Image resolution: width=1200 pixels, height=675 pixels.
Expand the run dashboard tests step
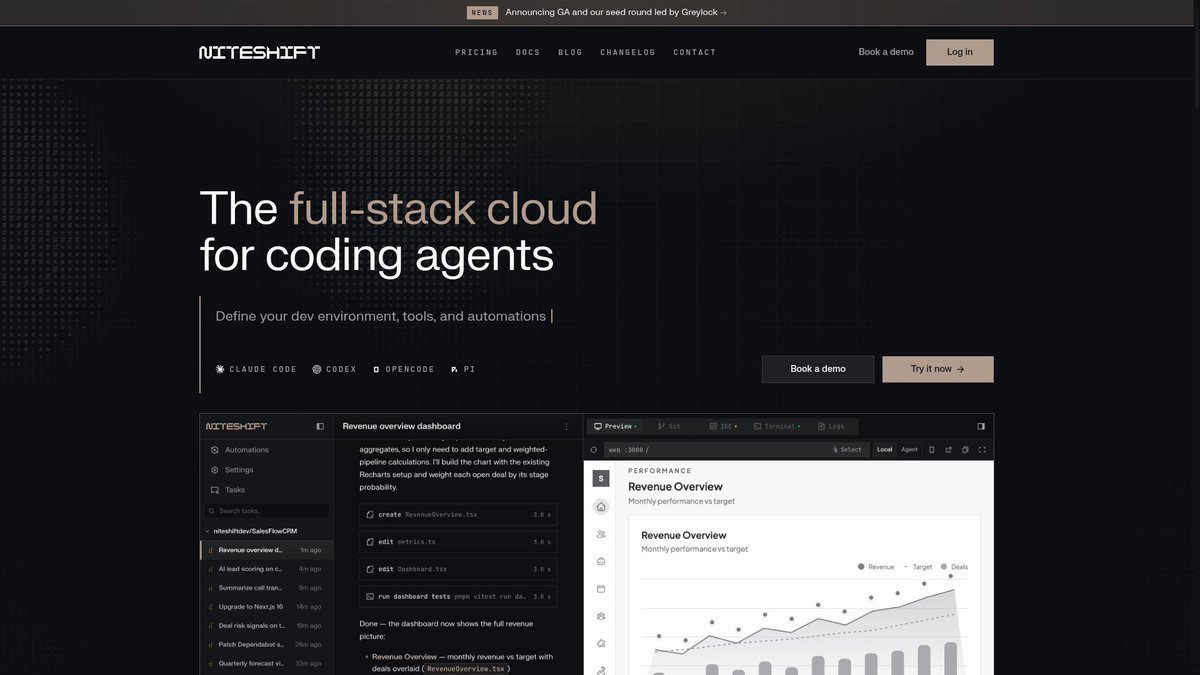(458, 597)
